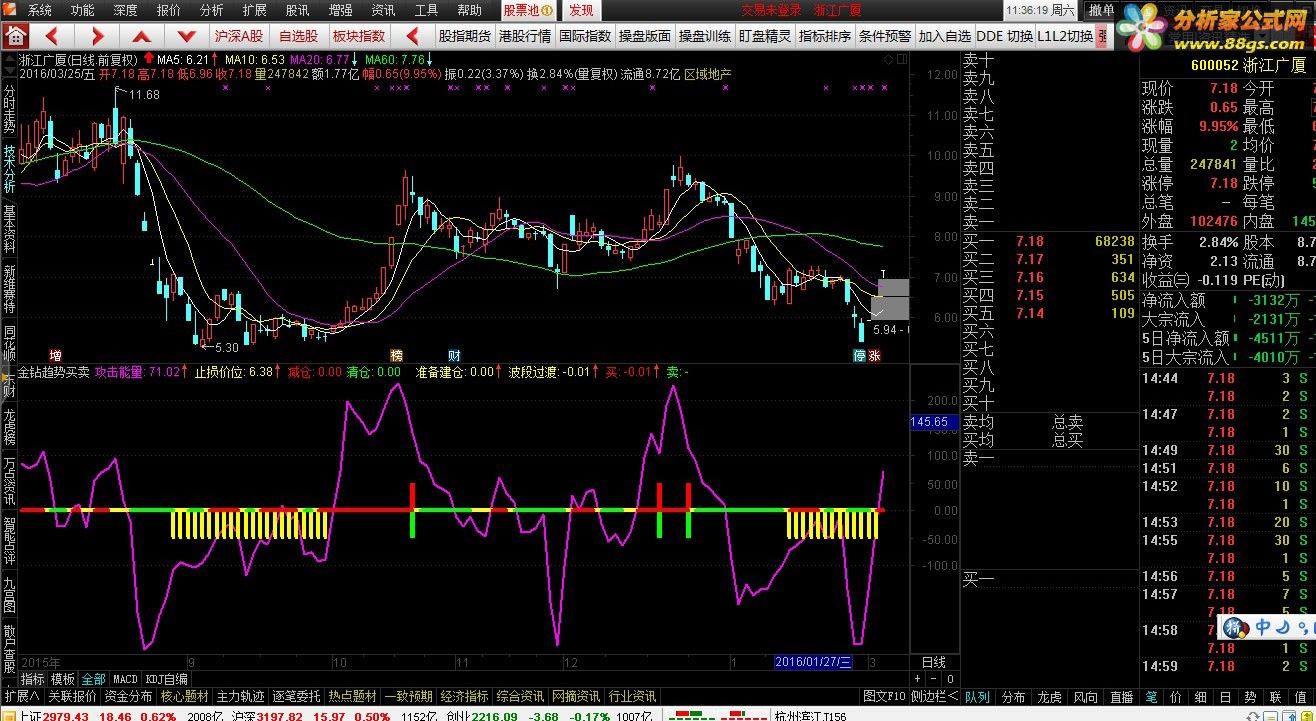This screenshot has width=1316, height=721.
Task: Toggle the 侧边栏 sidebar button
Action: [x=933, y=696]
